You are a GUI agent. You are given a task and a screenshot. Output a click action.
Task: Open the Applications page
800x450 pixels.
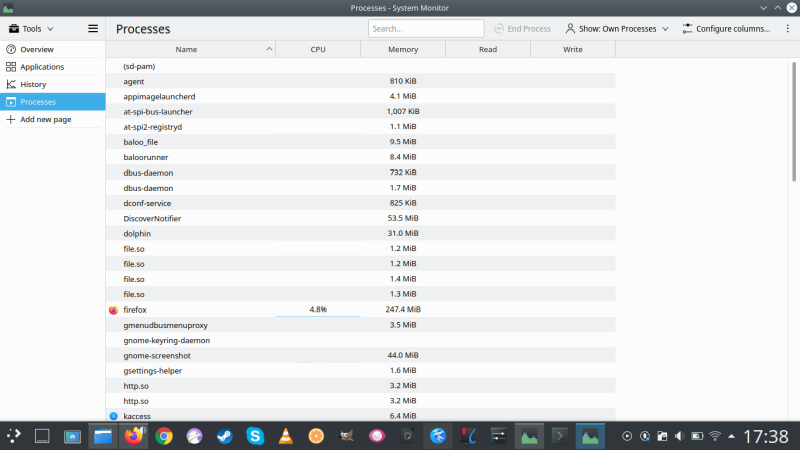53,67
